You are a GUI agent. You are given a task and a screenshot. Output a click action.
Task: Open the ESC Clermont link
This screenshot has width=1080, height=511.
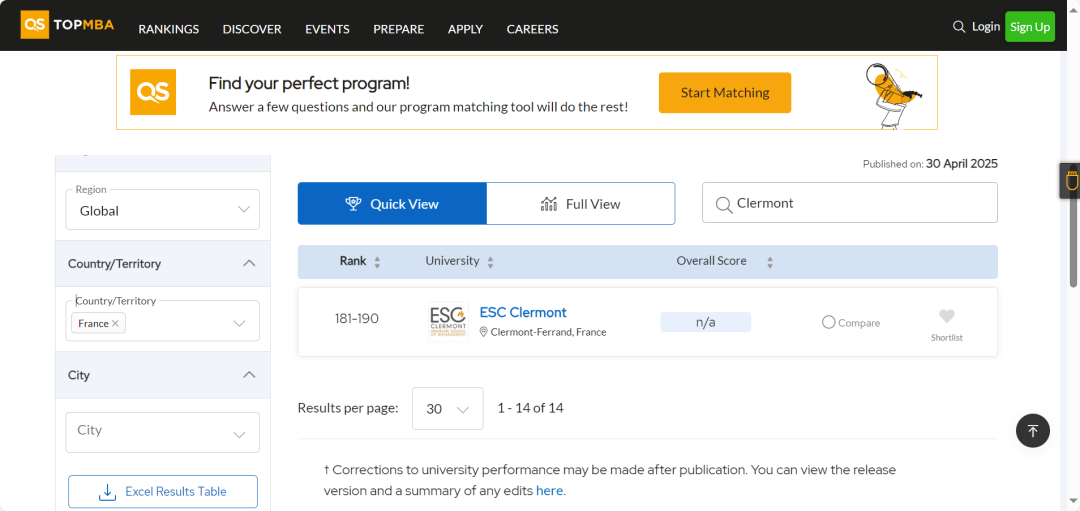pos(523,313)
